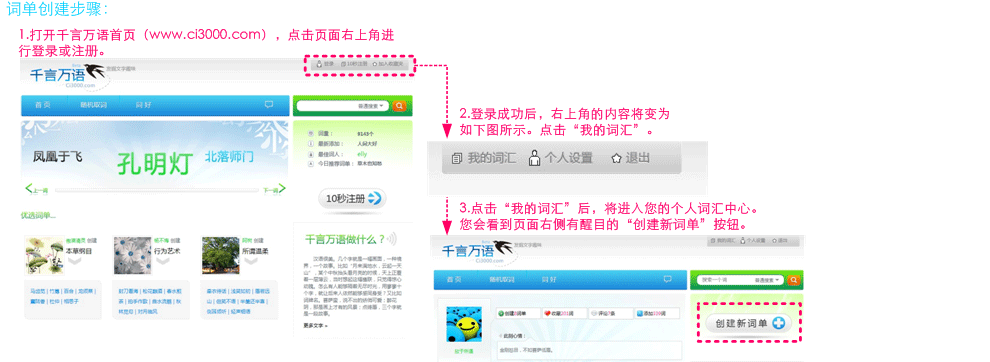Click 创建词单 count box with green icon

(x=518, y=313)
